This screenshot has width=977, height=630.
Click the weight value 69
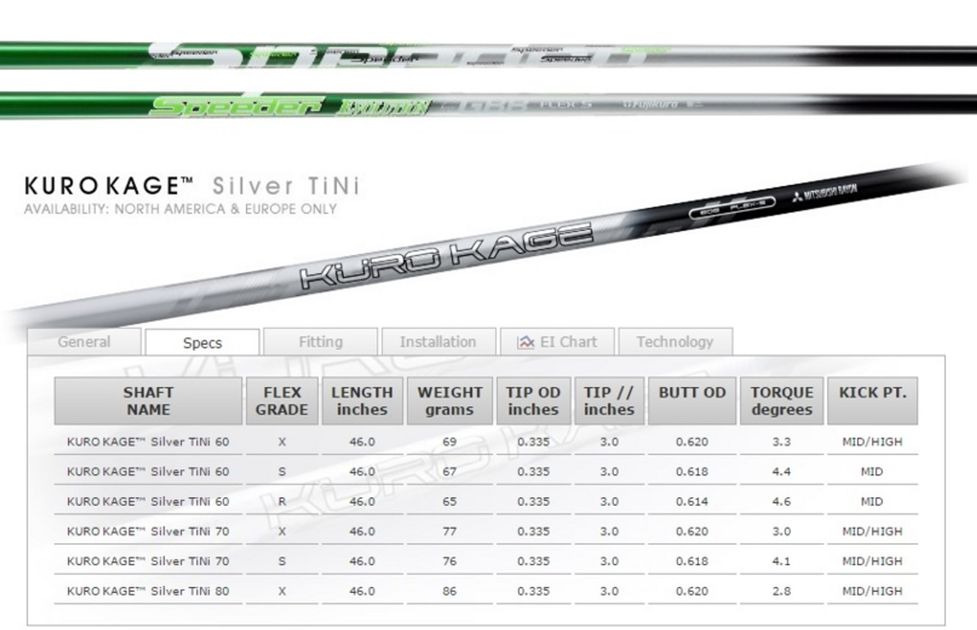tap(450, 442)
